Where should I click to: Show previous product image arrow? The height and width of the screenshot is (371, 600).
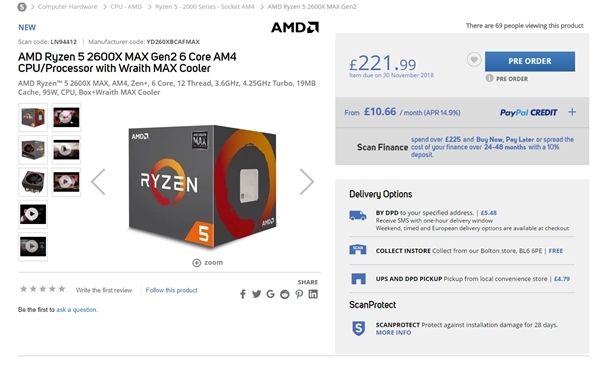point(98,182)
